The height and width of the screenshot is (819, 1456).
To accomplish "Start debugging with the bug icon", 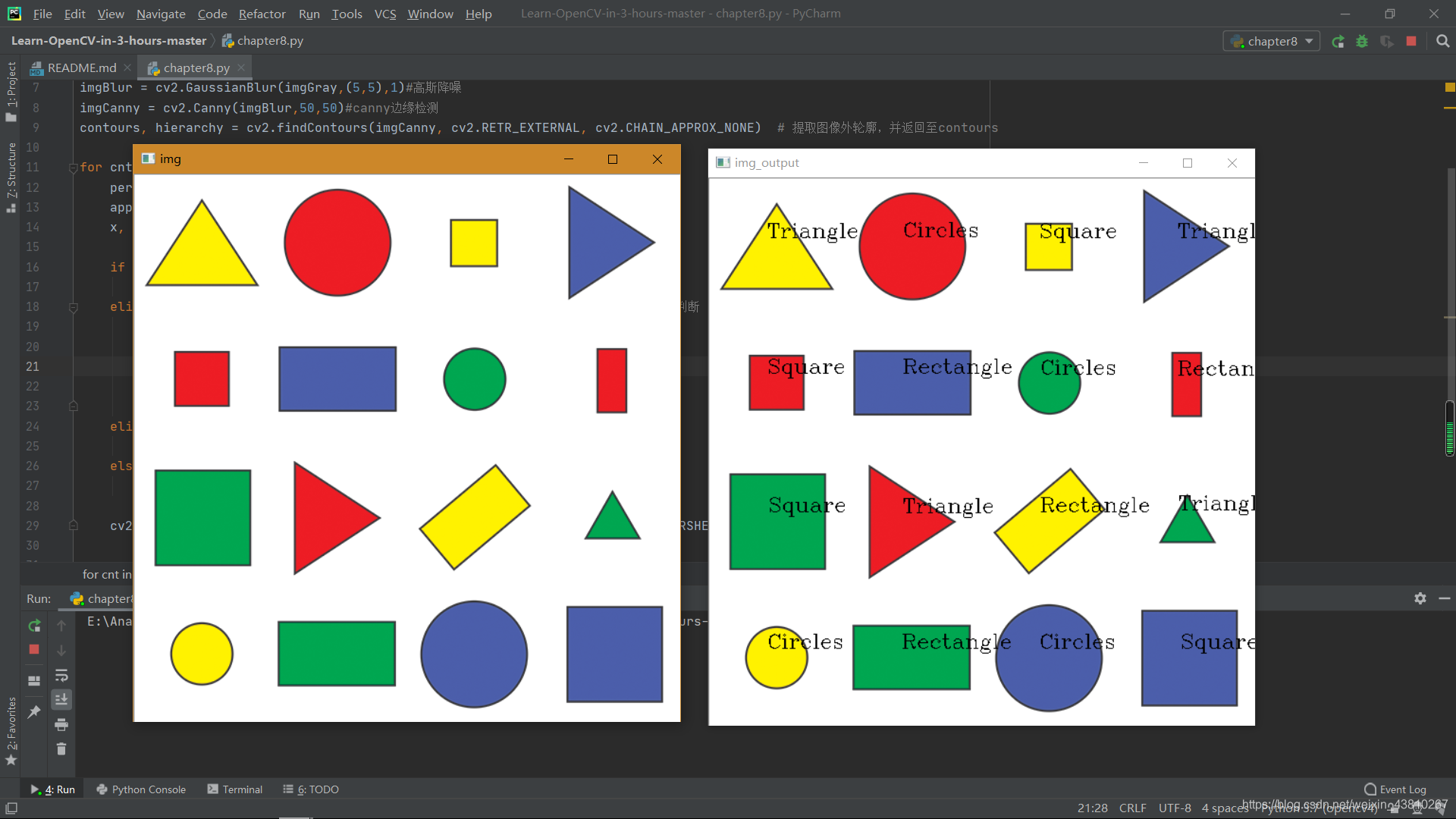I will [x=1362, y=41].
